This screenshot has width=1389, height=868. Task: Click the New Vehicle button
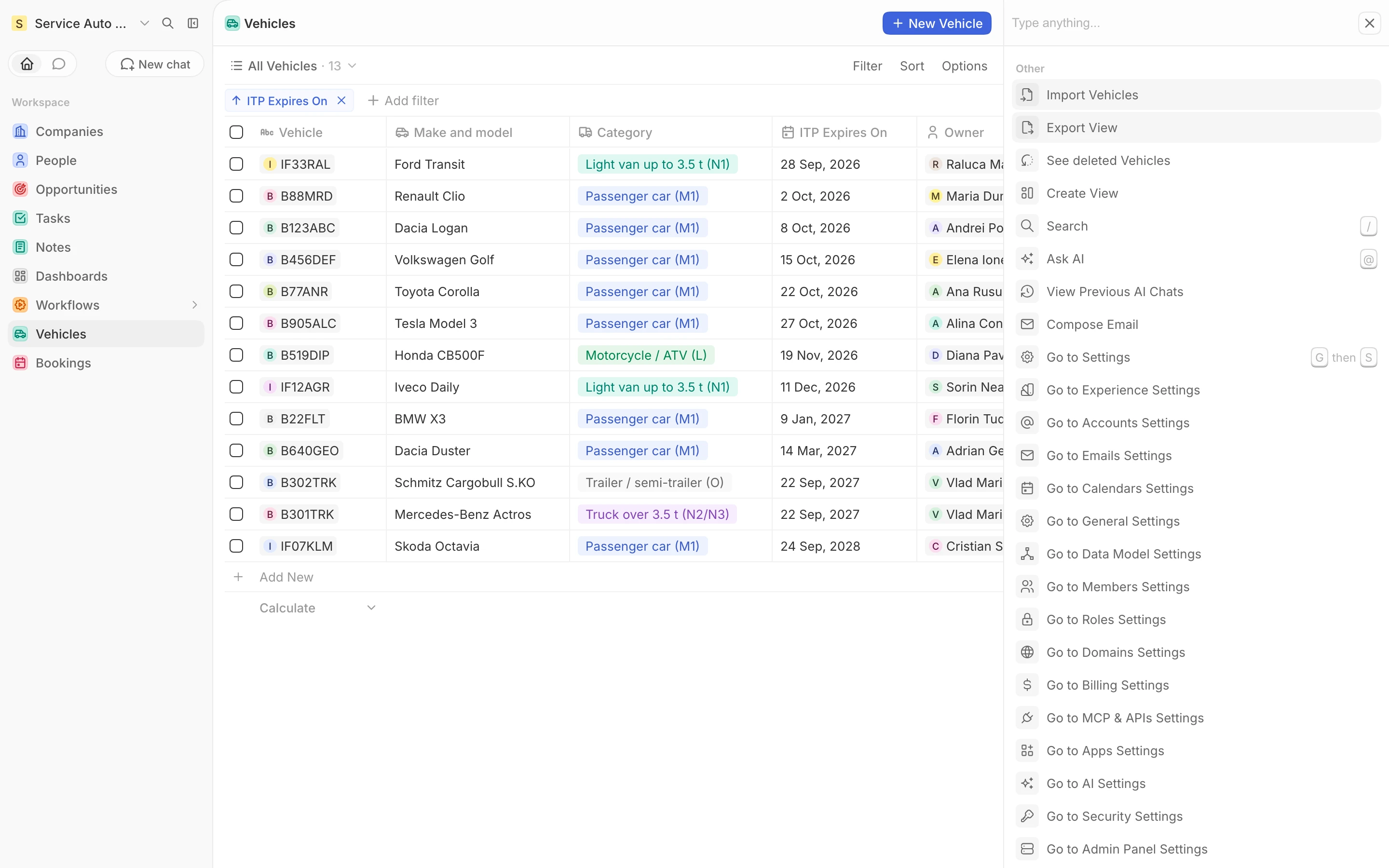click(x=937, y=24)
